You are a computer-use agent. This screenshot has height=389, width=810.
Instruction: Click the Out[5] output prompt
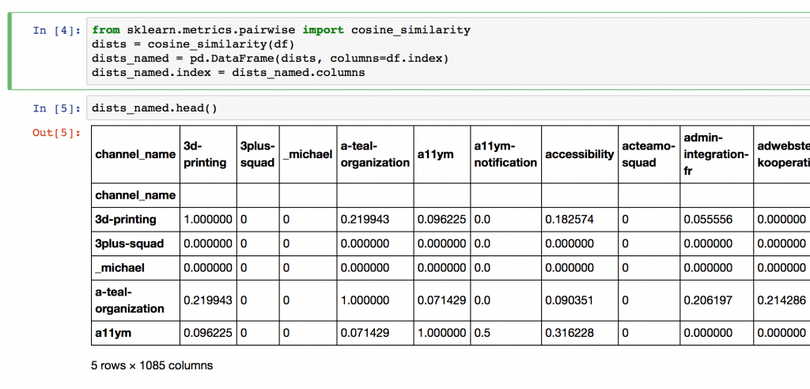pos(57,133)
